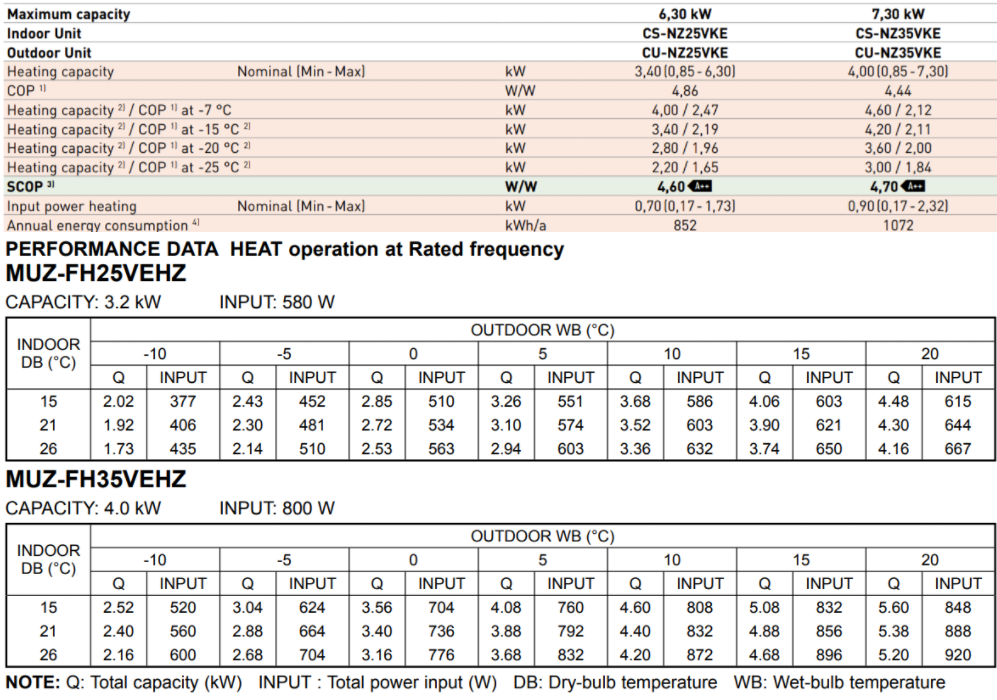Select '4,20 / 2,11' in the -15 °C row

(x=898, y=129)
